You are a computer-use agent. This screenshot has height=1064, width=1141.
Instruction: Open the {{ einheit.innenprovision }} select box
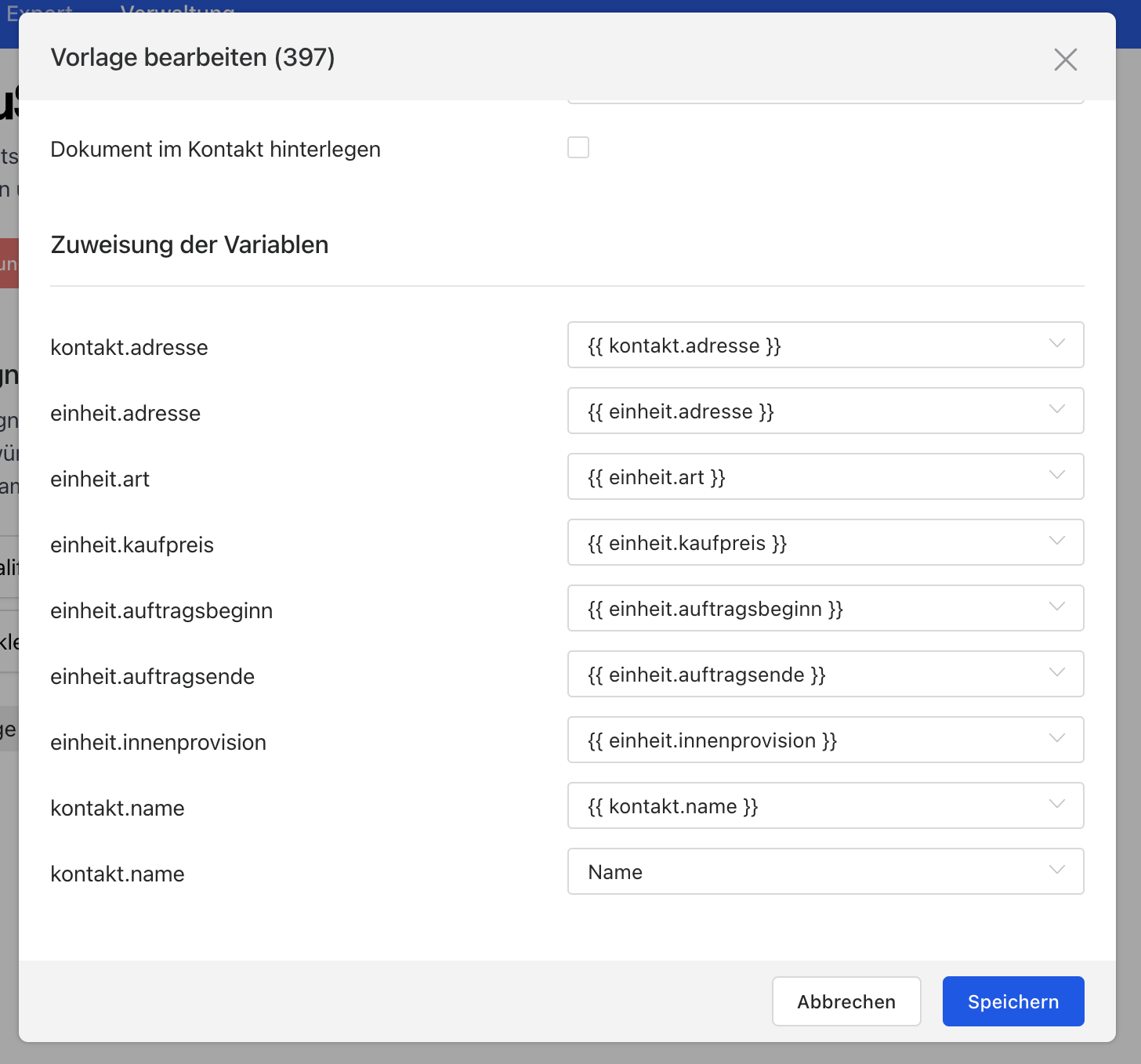824,740
